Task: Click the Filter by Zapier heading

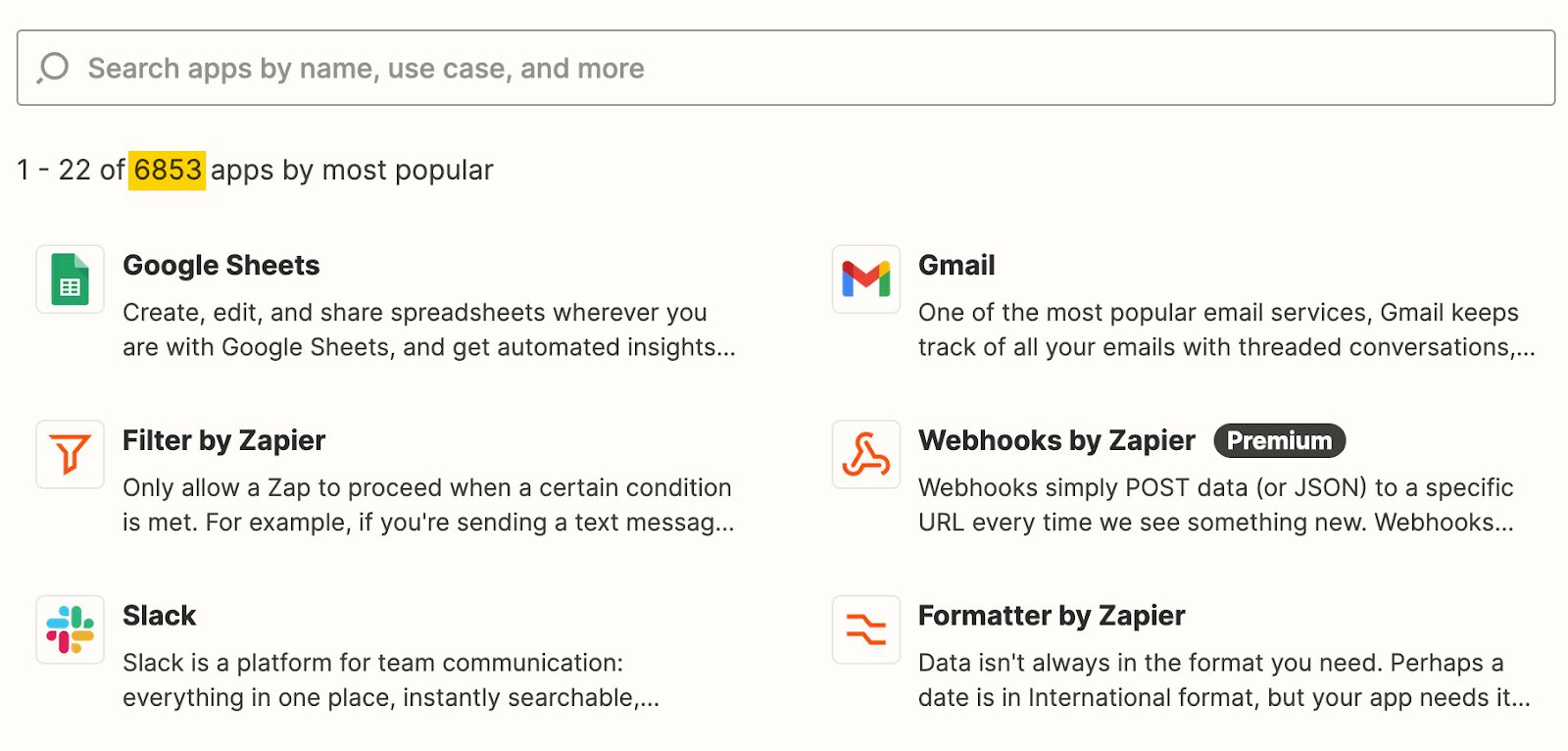Action: pos(223,441)
